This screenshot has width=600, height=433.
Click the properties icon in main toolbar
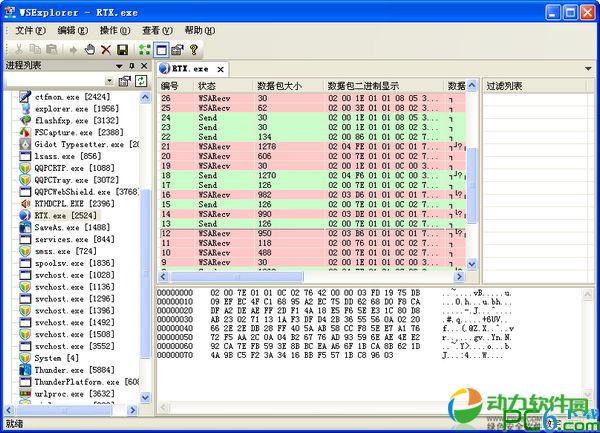point(177,49)
